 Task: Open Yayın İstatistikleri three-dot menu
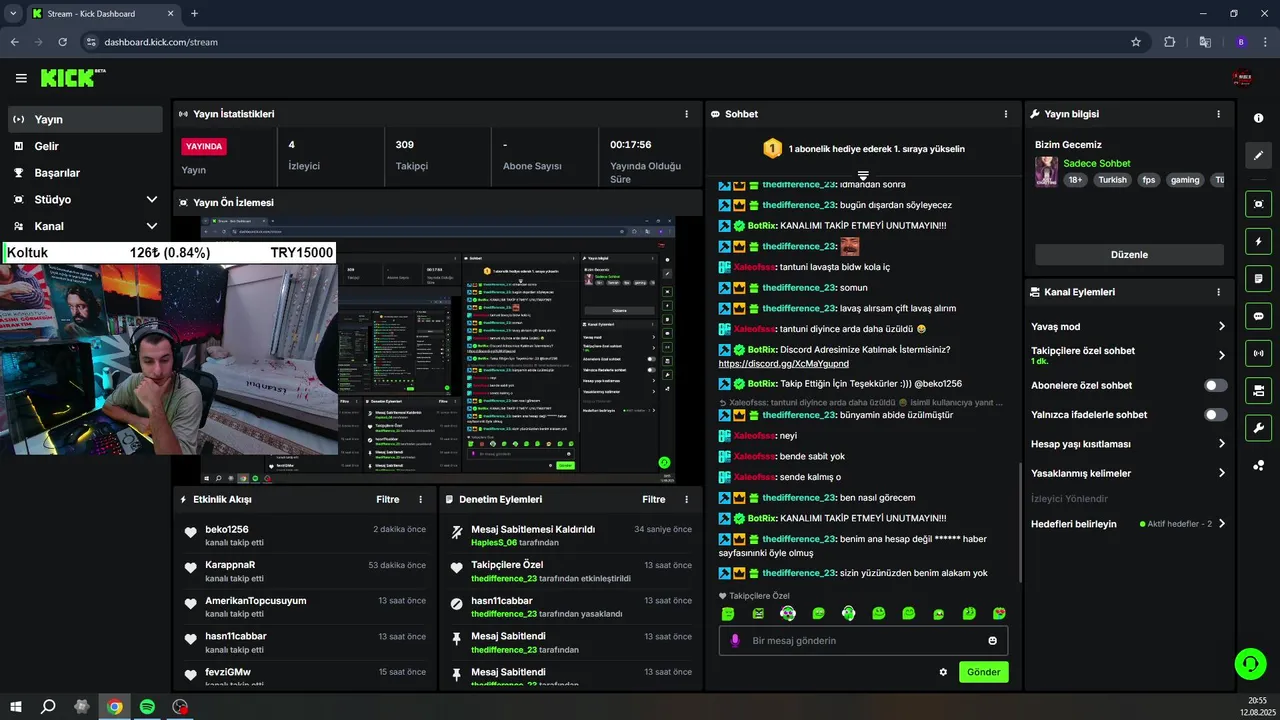pos(686,114)
